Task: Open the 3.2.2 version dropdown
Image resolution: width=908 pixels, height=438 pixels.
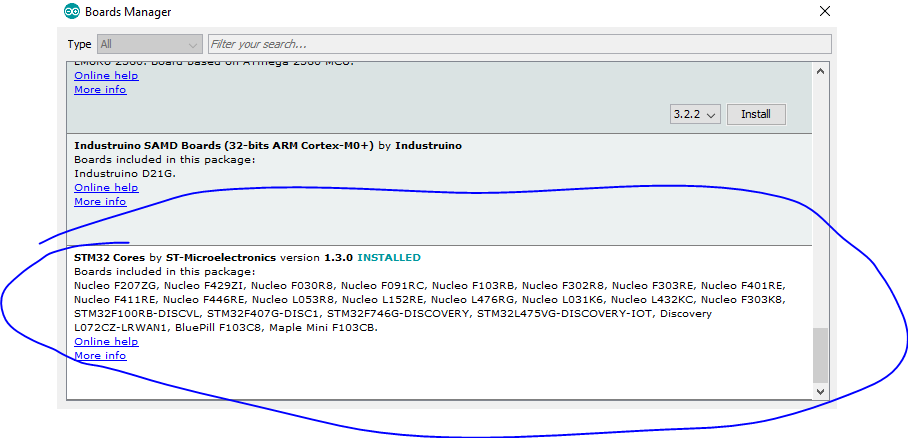Action: [695, 115]
